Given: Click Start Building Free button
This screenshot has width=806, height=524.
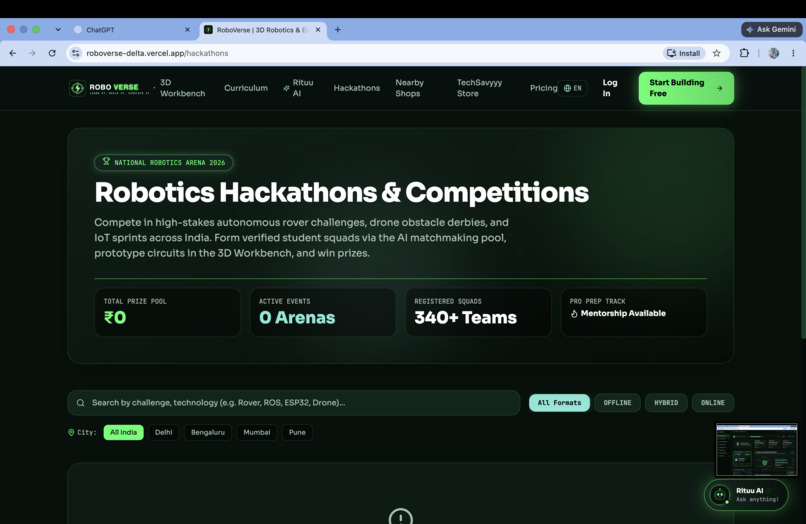Looking at the screenshot, I should [686, 88].
